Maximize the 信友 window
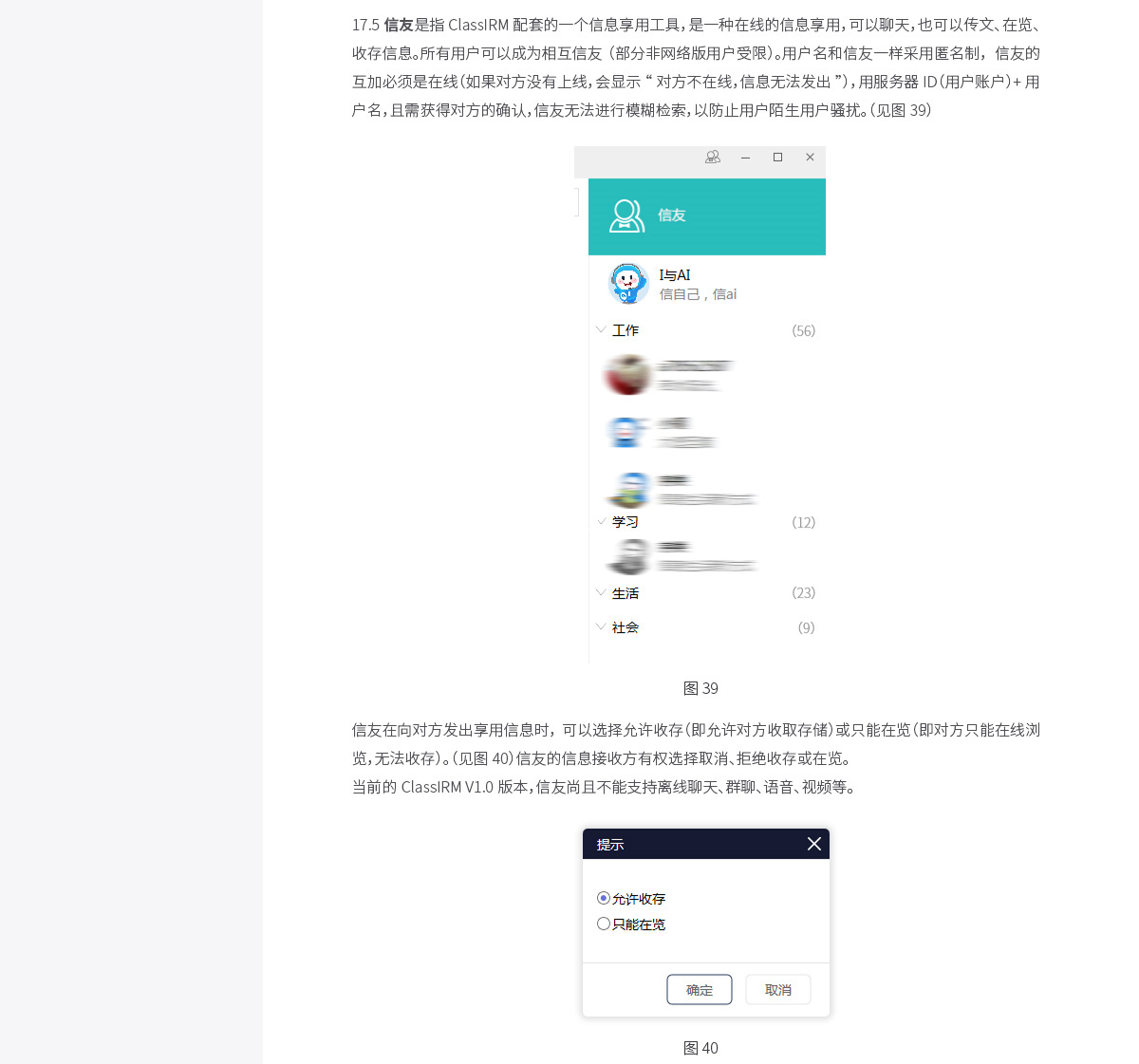 (777, 158)
